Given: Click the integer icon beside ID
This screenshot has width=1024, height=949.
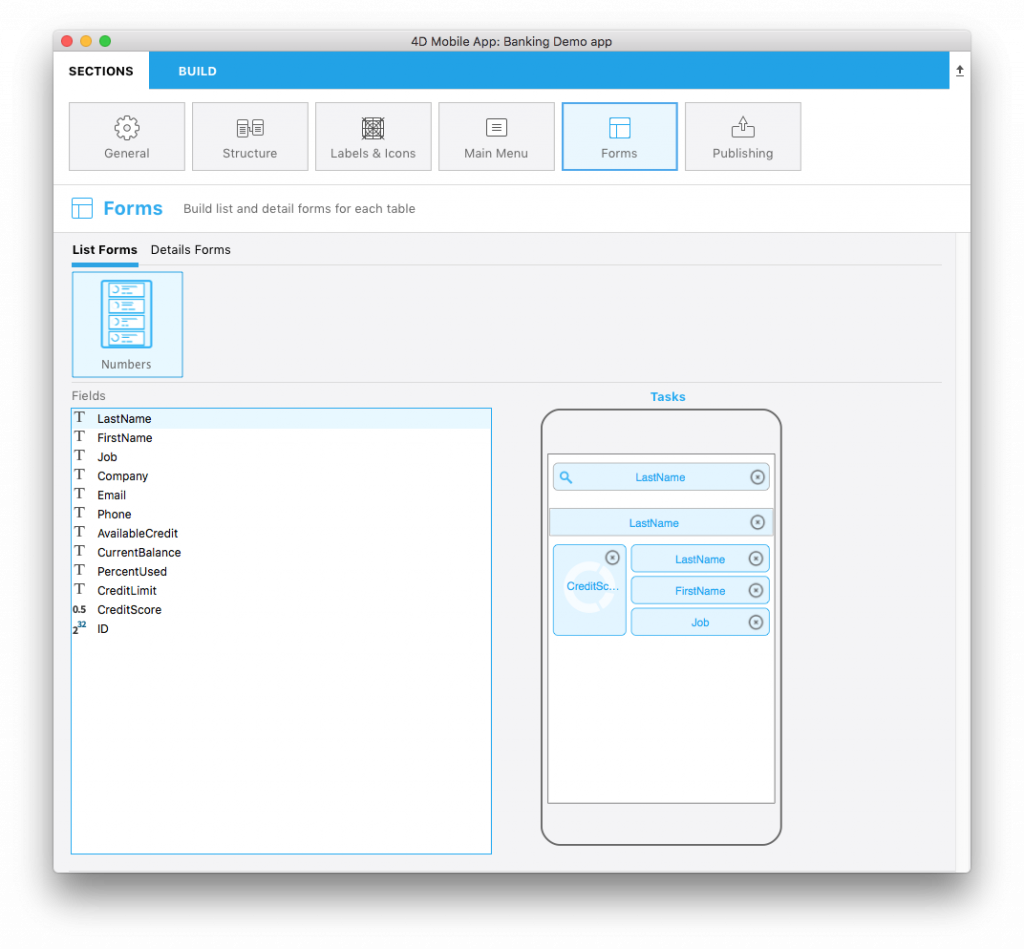Looking at the screenshot, I should tap(80, 628).
